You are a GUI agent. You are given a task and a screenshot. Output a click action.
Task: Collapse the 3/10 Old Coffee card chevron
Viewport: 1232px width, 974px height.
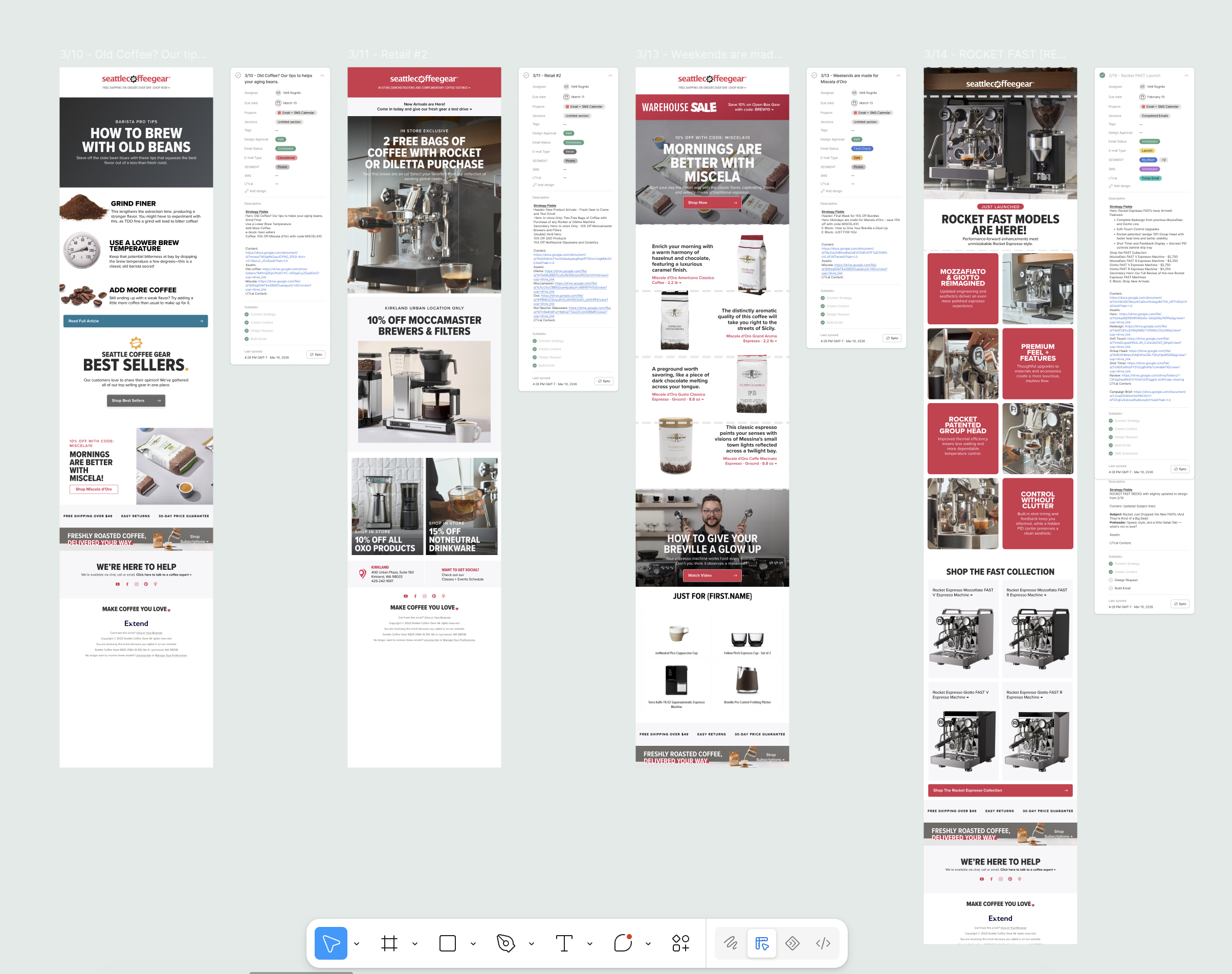click(322, 75)
